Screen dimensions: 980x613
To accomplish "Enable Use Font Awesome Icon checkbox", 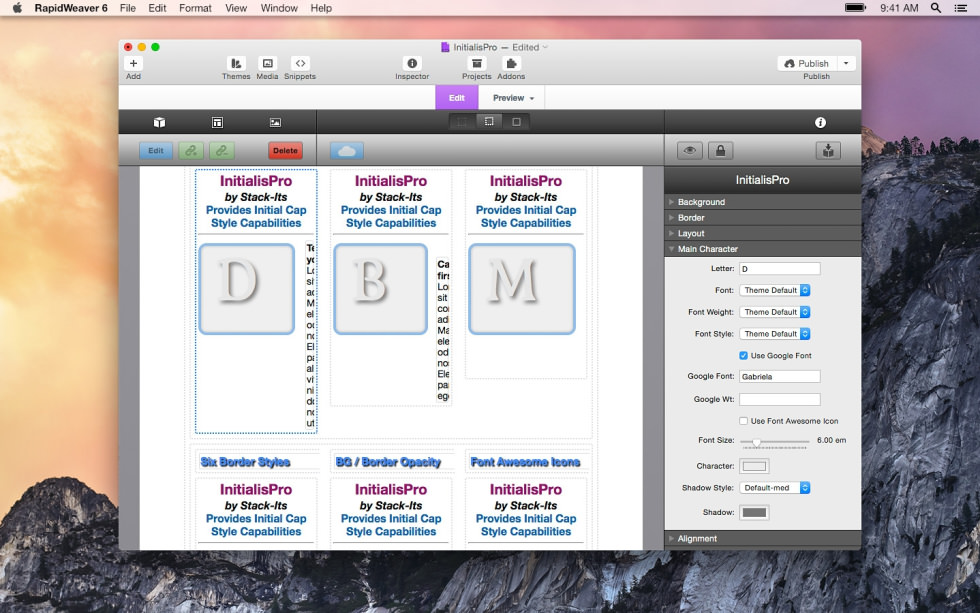I will [x=743, y=421].
